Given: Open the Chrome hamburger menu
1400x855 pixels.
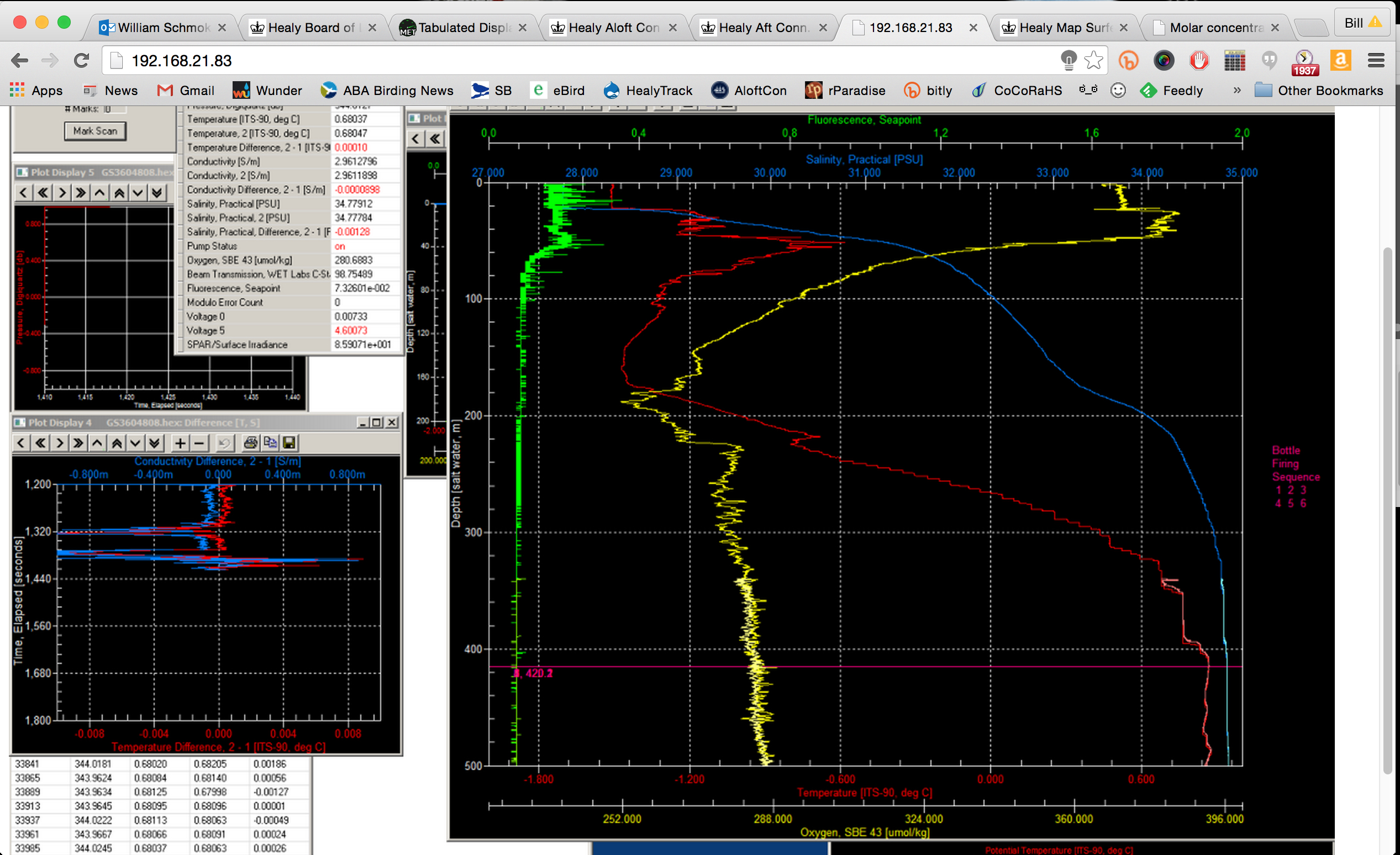Looking at the screenshot, I should tap(1376, 60).
